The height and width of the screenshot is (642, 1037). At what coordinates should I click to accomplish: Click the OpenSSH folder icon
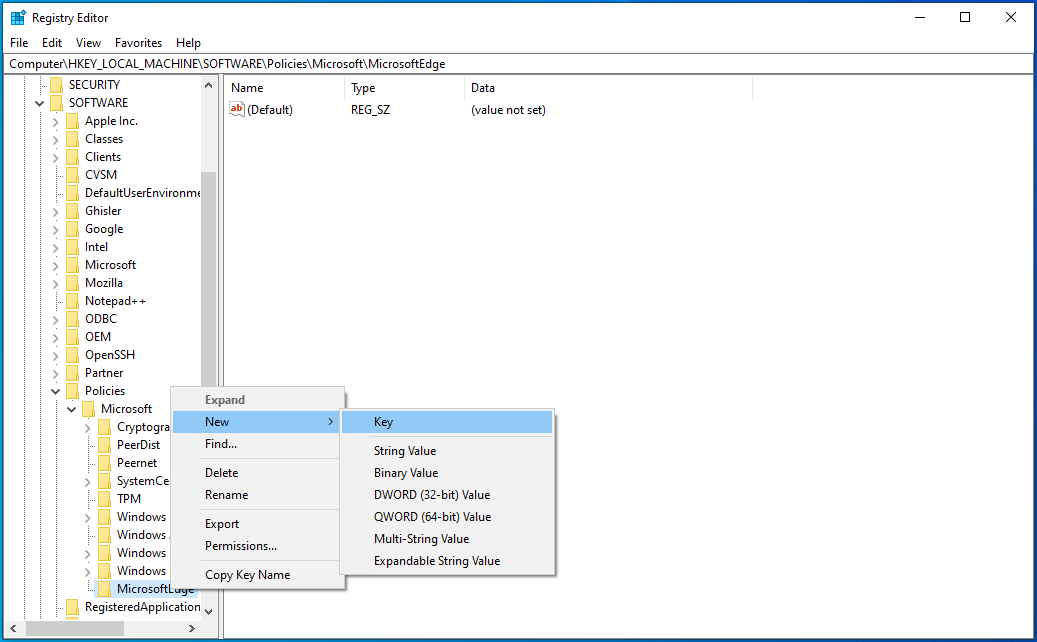tap(72, 354)
